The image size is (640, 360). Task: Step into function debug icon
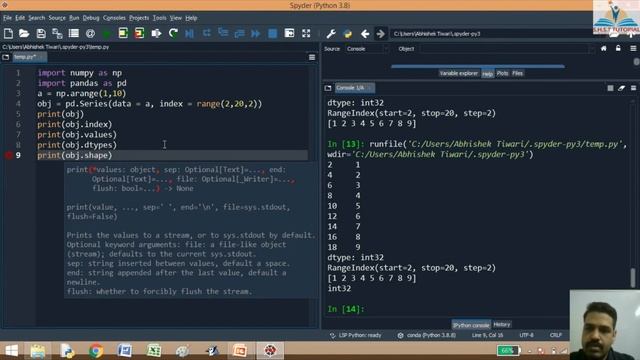tap(223, 33)
